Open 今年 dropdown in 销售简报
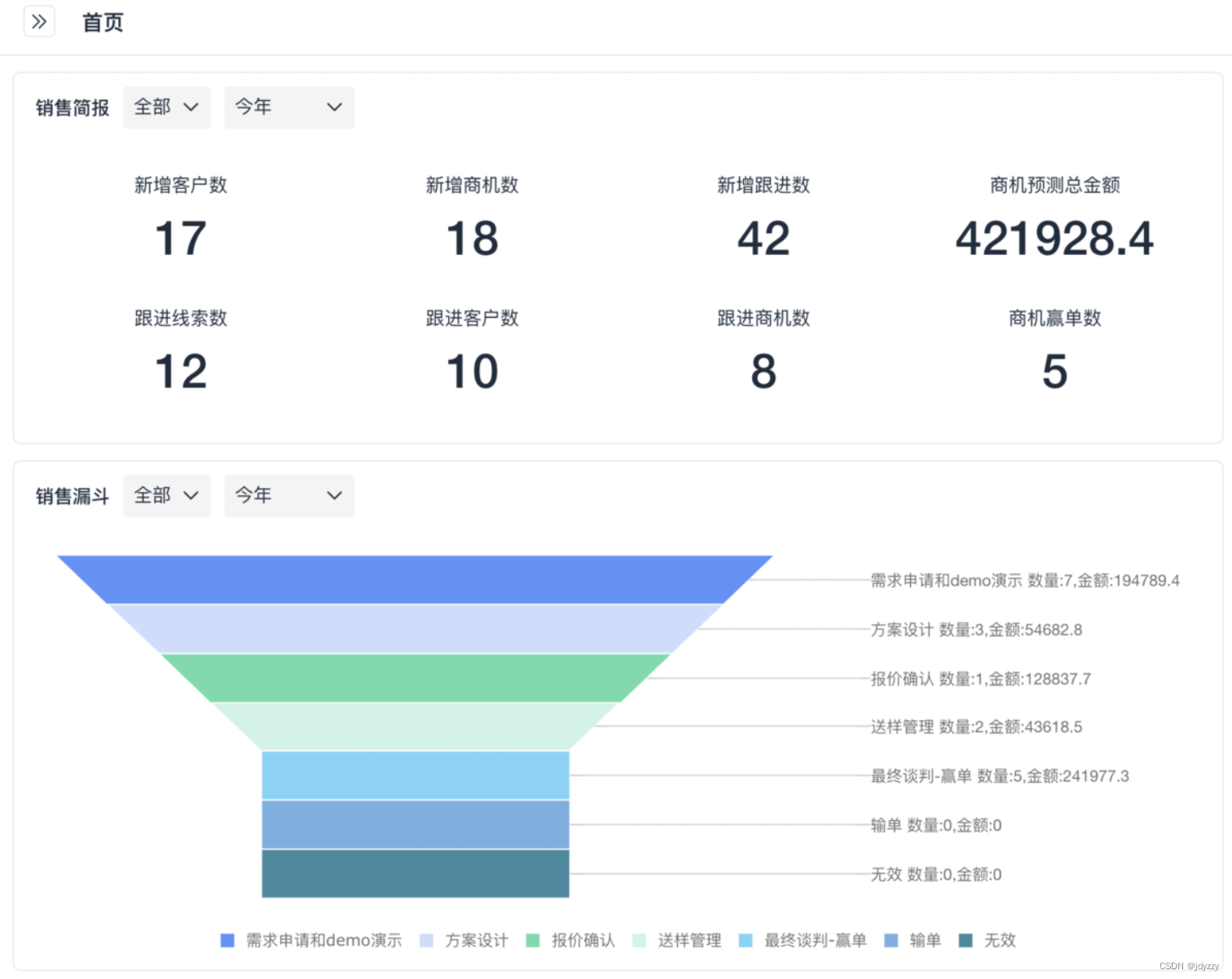This screenshot has width=1232, height=979. click(x=289, y=108)
